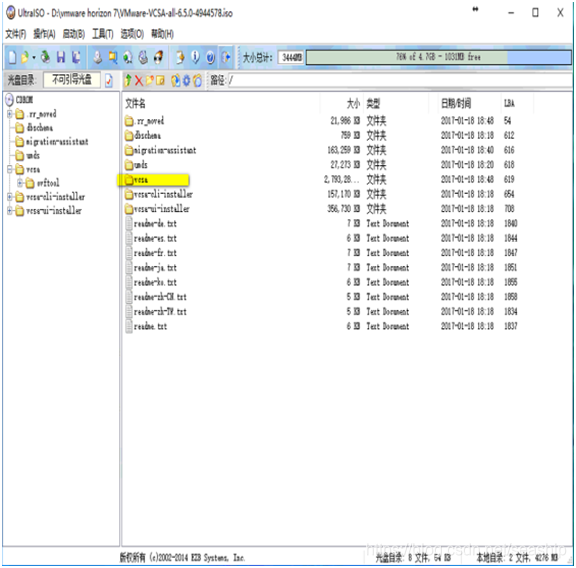Screen dimensions: 576x568
Task: Open the 选项(O) menu
Action: 132,34
